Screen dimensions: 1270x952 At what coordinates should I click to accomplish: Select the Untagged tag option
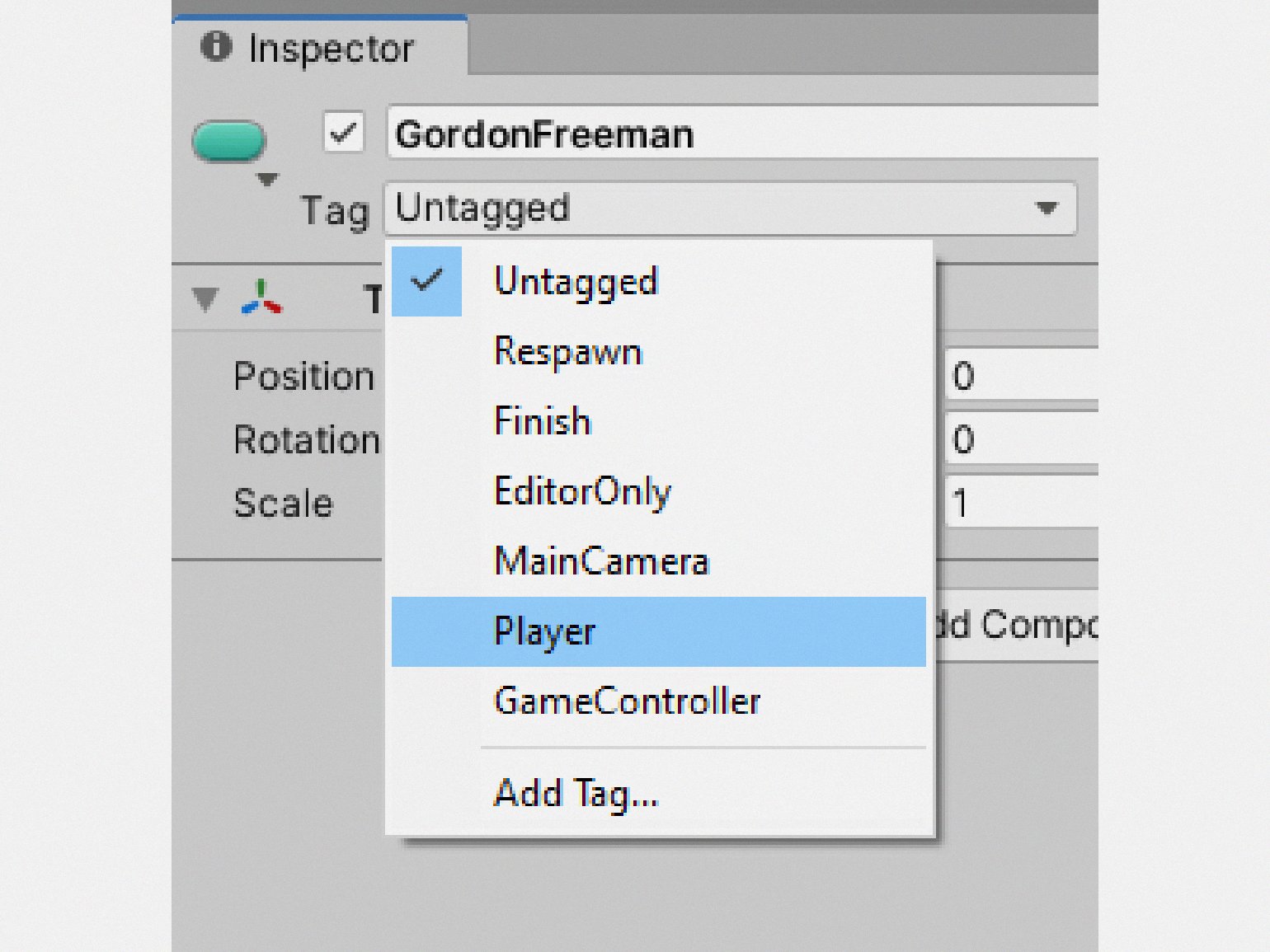576,282
